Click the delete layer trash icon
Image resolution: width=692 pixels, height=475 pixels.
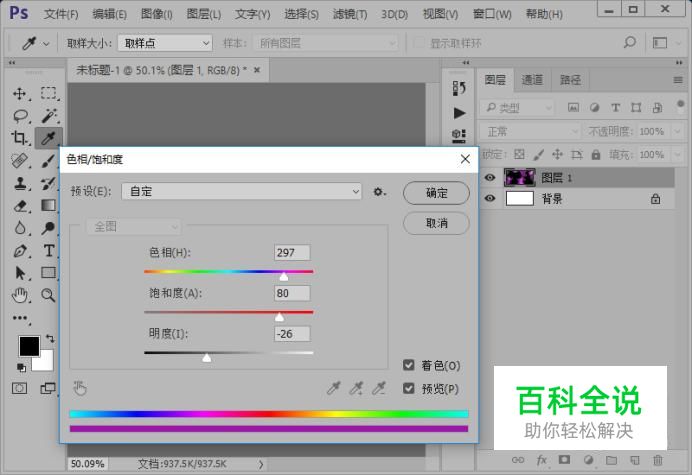658,460
